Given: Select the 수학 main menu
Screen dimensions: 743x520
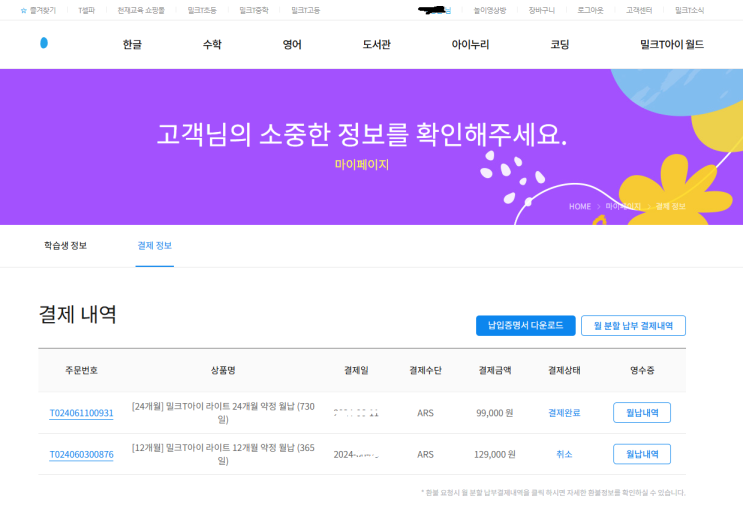Looking at the screenshot, I should click(212, 45).
